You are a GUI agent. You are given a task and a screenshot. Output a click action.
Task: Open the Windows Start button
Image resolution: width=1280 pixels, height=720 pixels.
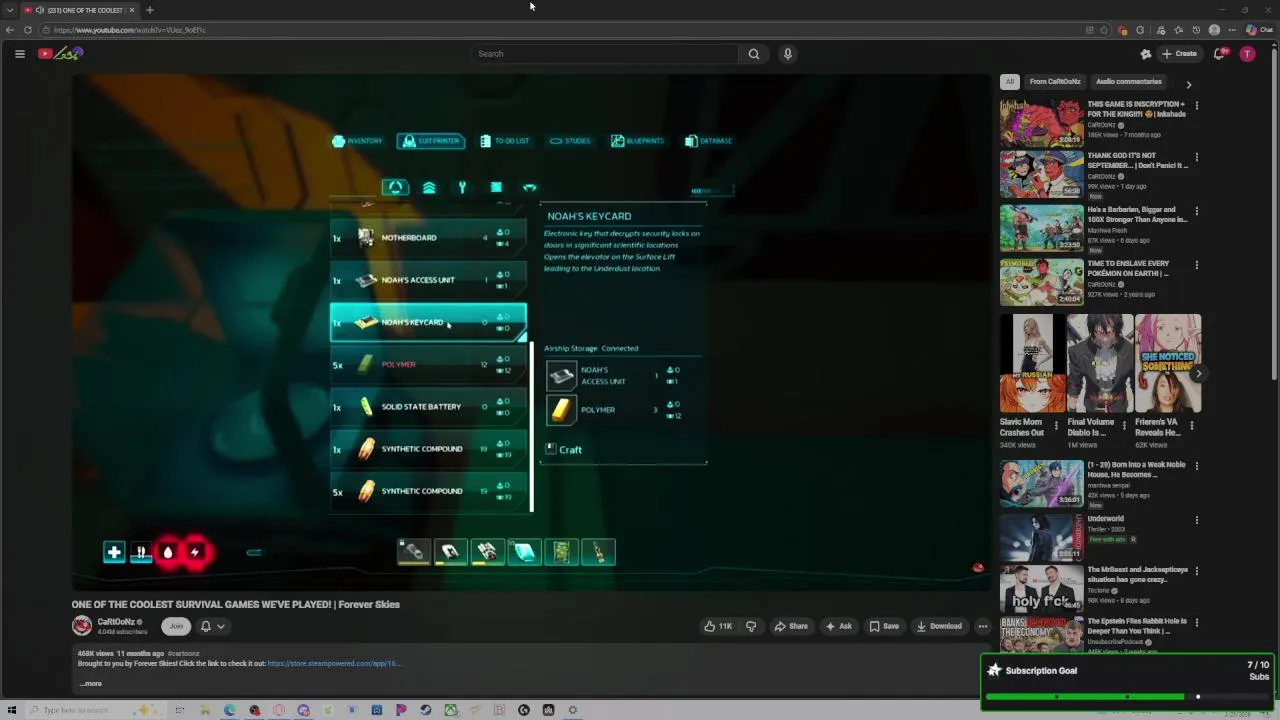coord(12,710)
